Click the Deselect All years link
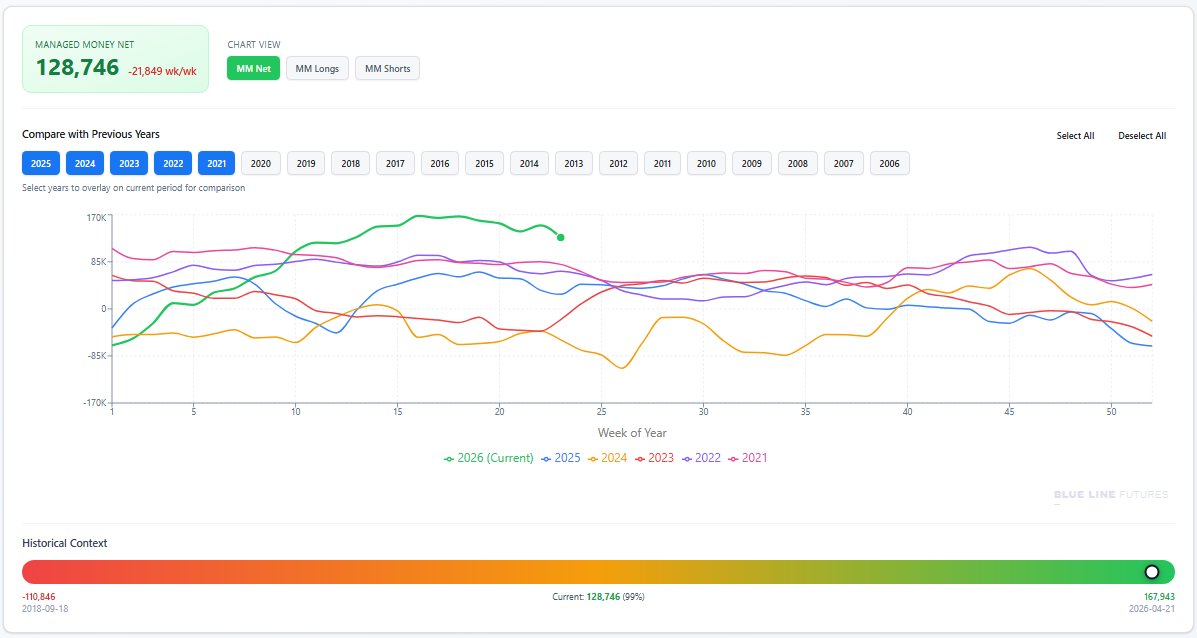1197x638 pixels. pos(1142,136)
